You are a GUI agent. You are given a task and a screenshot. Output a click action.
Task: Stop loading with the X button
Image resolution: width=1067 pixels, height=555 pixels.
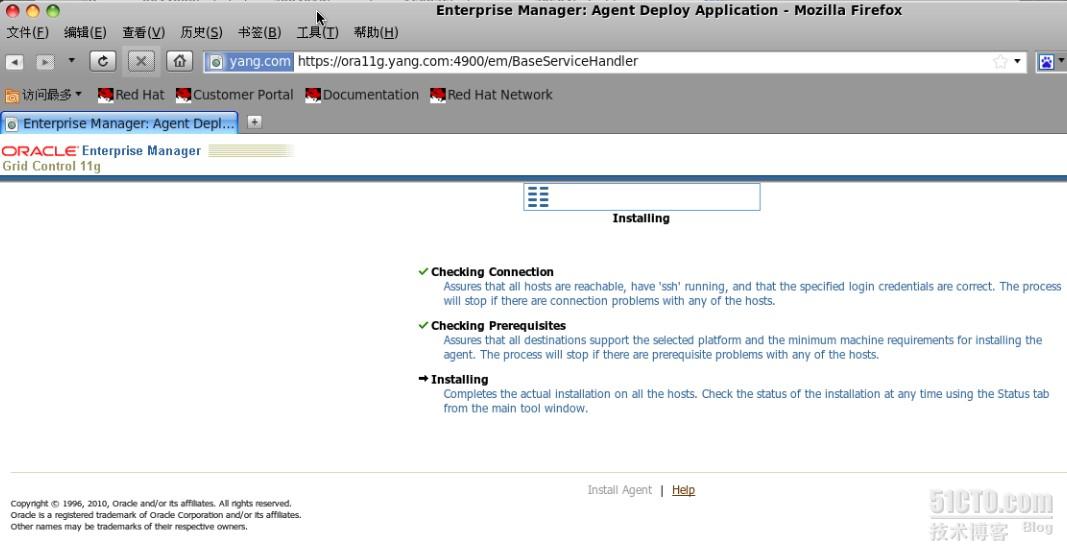tap(141, 61)
